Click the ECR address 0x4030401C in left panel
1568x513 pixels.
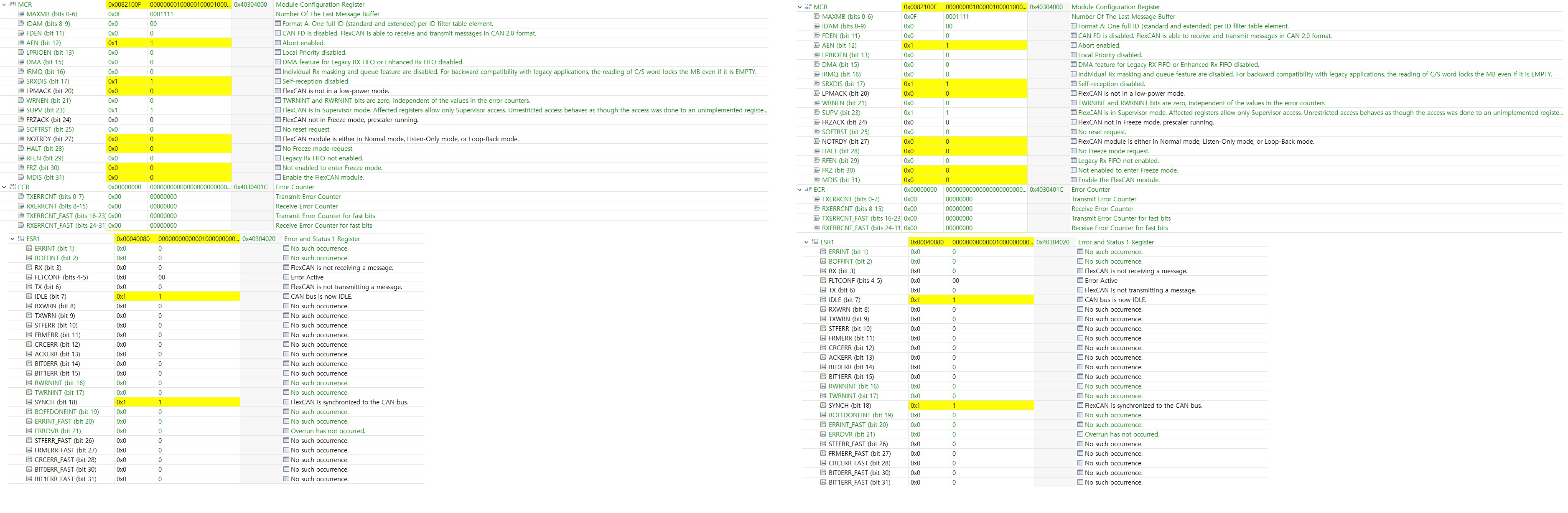click(x=251, y=187)
